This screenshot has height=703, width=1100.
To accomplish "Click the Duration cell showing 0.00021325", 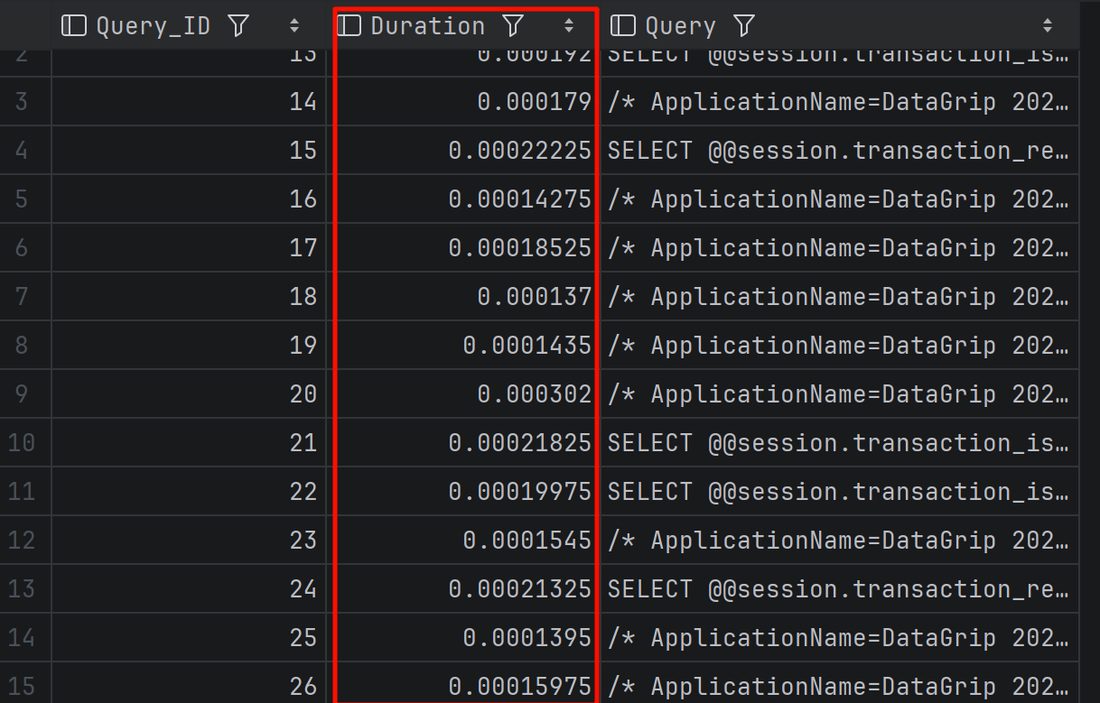I will click(464, 589).
